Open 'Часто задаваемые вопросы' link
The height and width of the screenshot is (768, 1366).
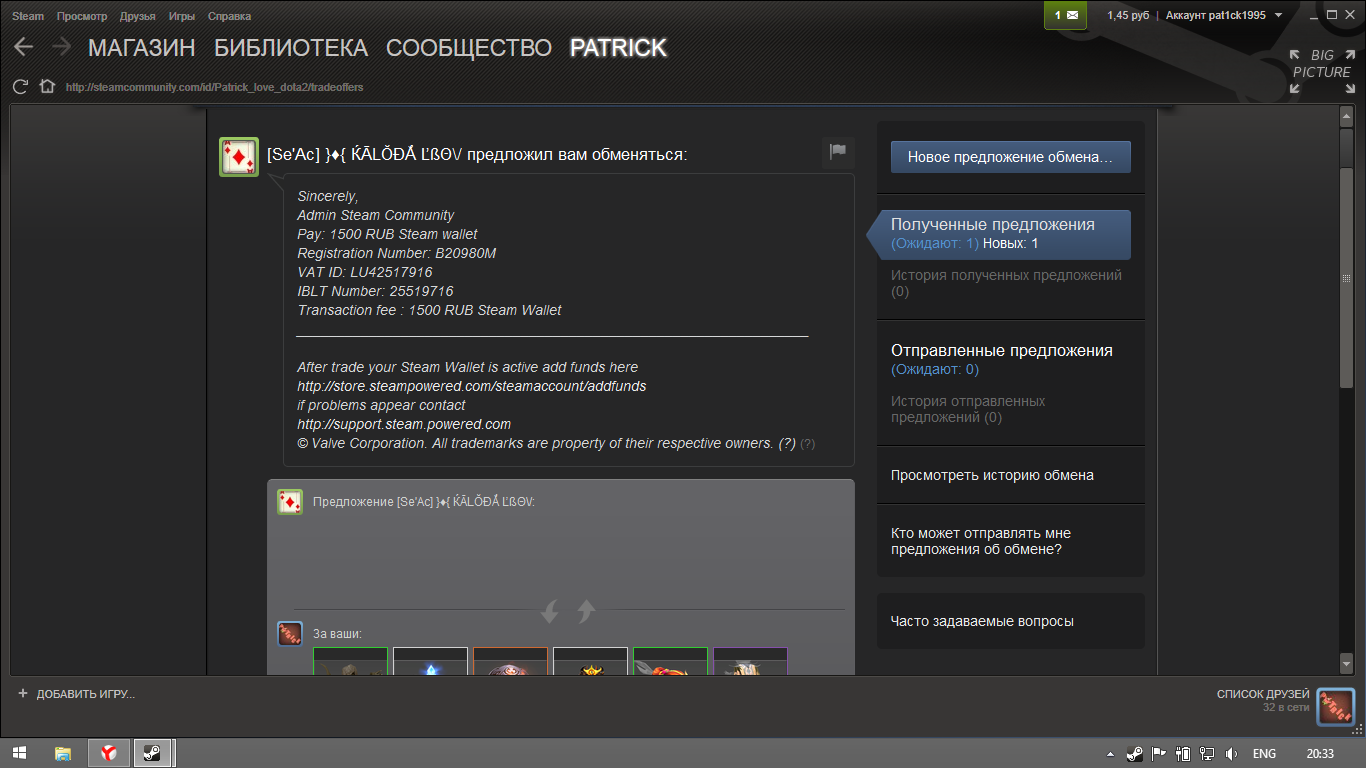982,621
